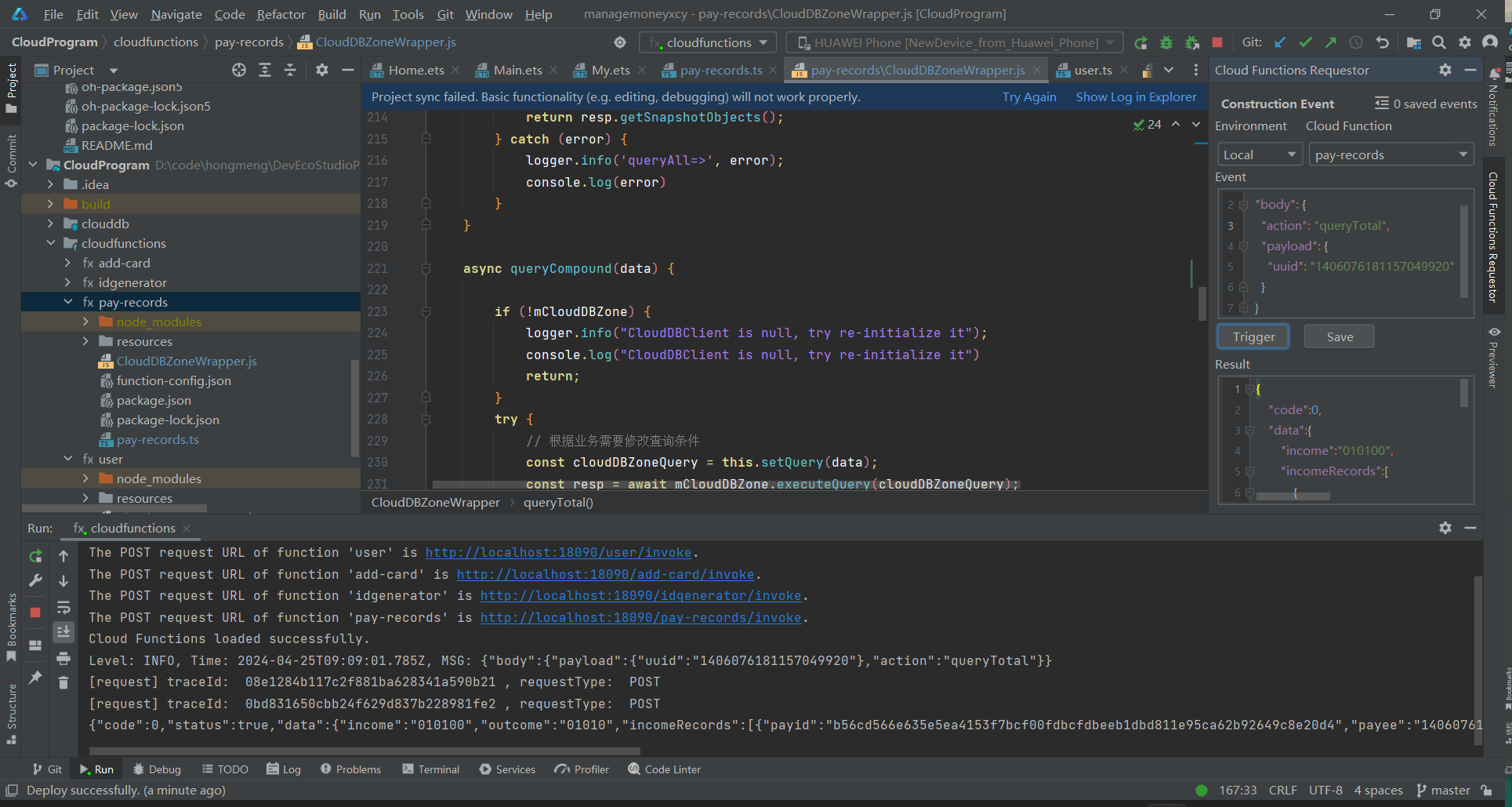Click the Save event button
1512x807 pixels.
point(1339,336)
